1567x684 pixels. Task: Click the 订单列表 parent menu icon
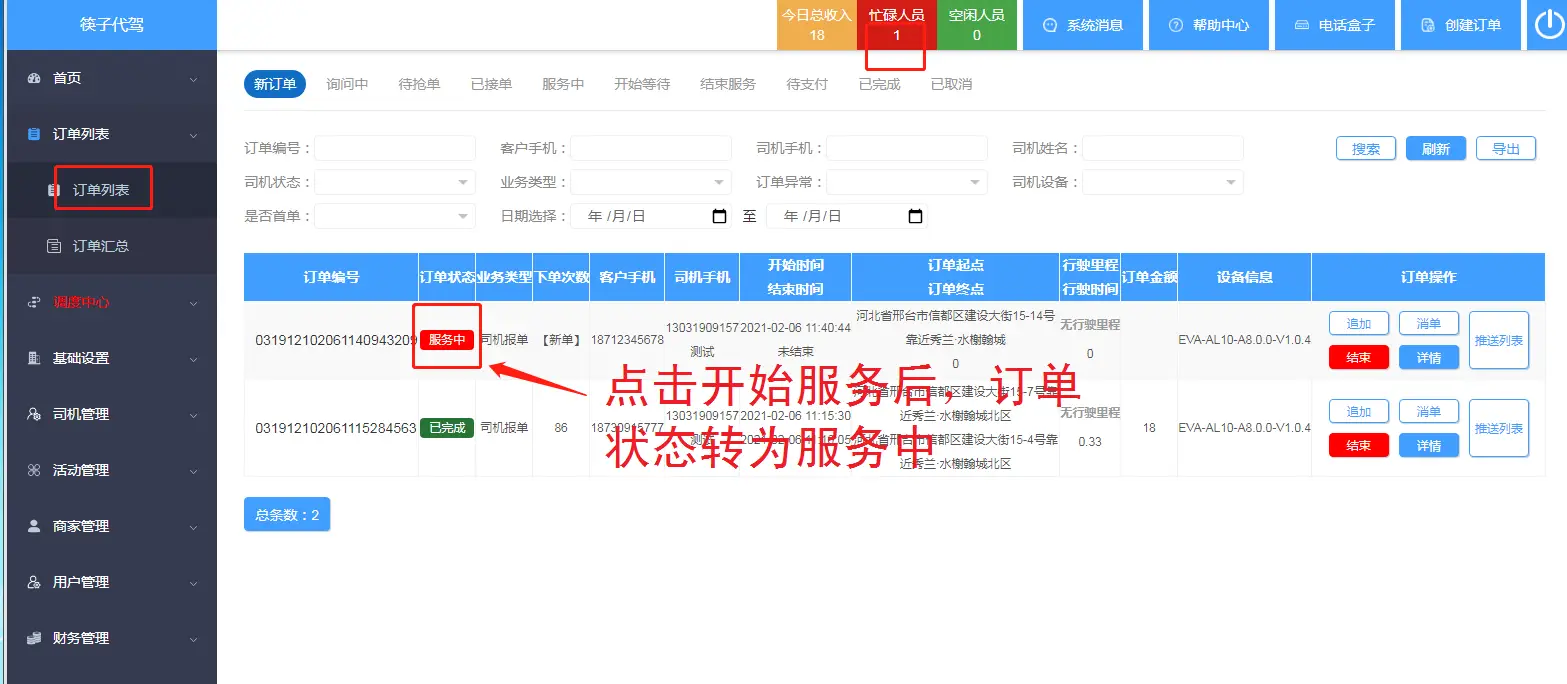point(34,134)
